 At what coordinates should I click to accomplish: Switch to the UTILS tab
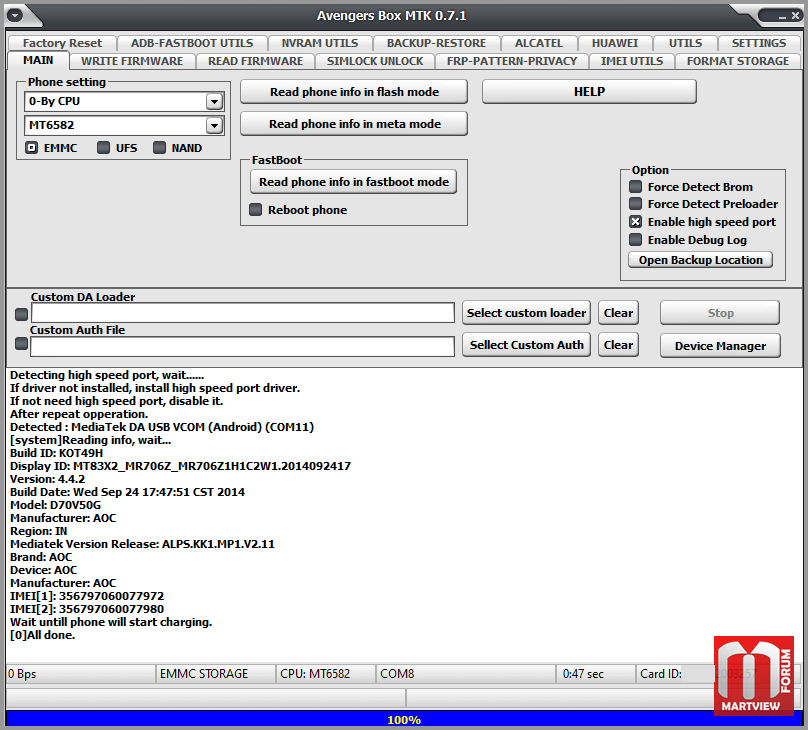point(685,43)
